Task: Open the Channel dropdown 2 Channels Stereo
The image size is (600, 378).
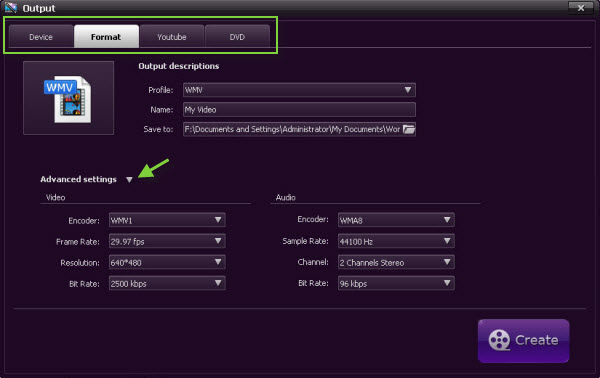Action: pyautogui.click(x=396, y=262)
